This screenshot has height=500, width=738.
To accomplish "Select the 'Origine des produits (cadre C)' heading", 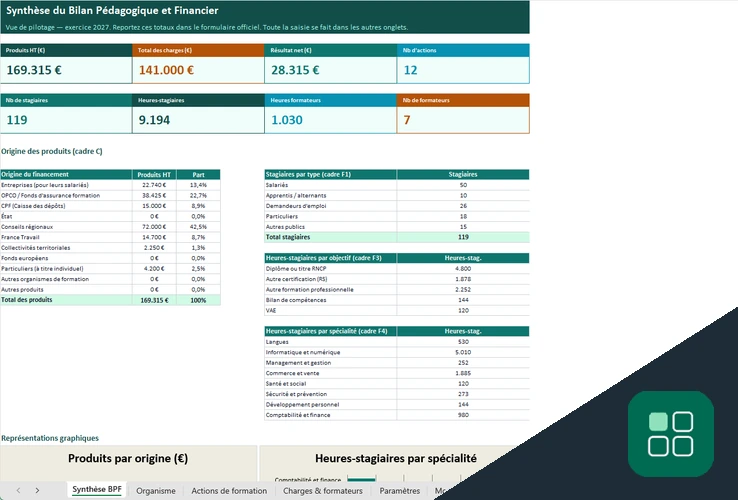I will 52,151.
